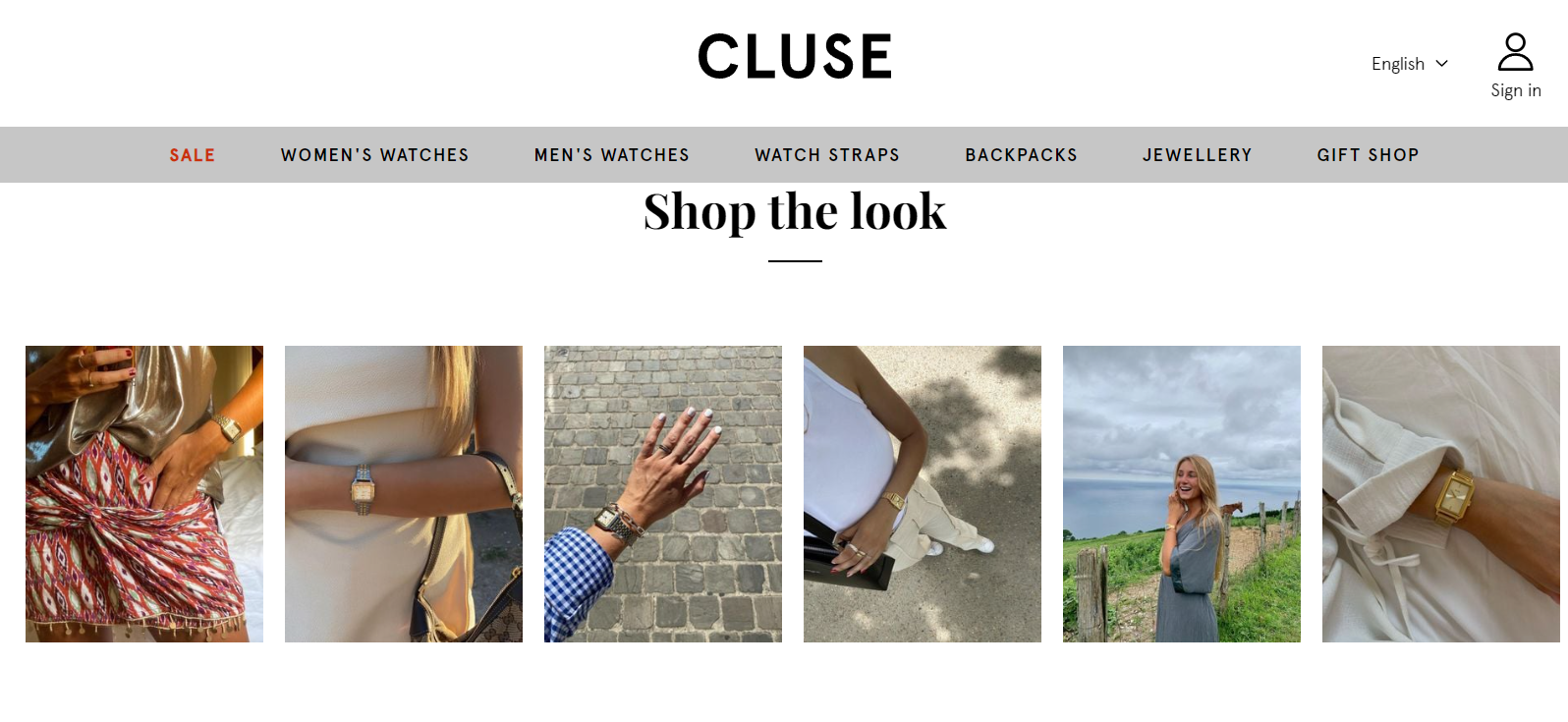This screenshot has width=1568, height=722.
Task: Open the smiling woman field photo
Action: pos(1182,494)
